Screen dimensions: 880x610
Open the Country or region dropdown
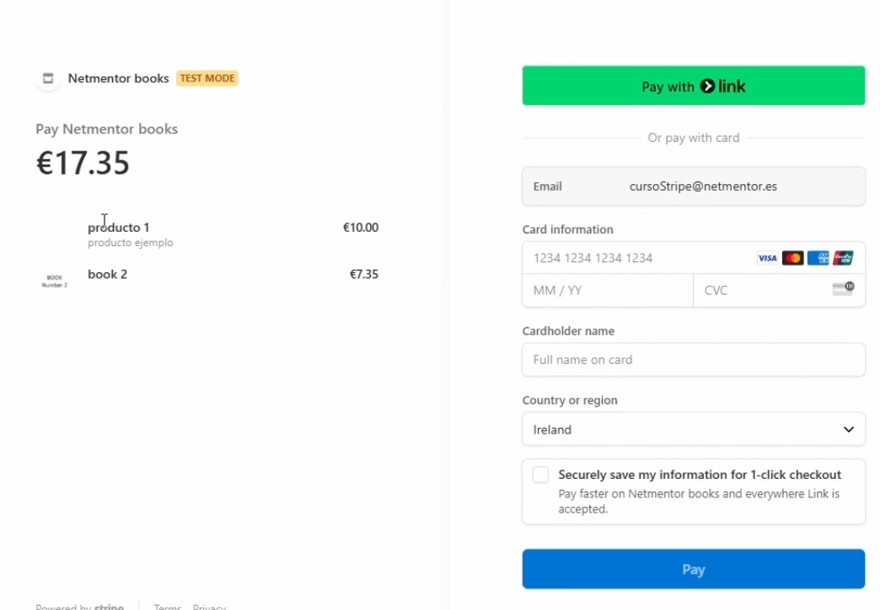coord(693,429)
